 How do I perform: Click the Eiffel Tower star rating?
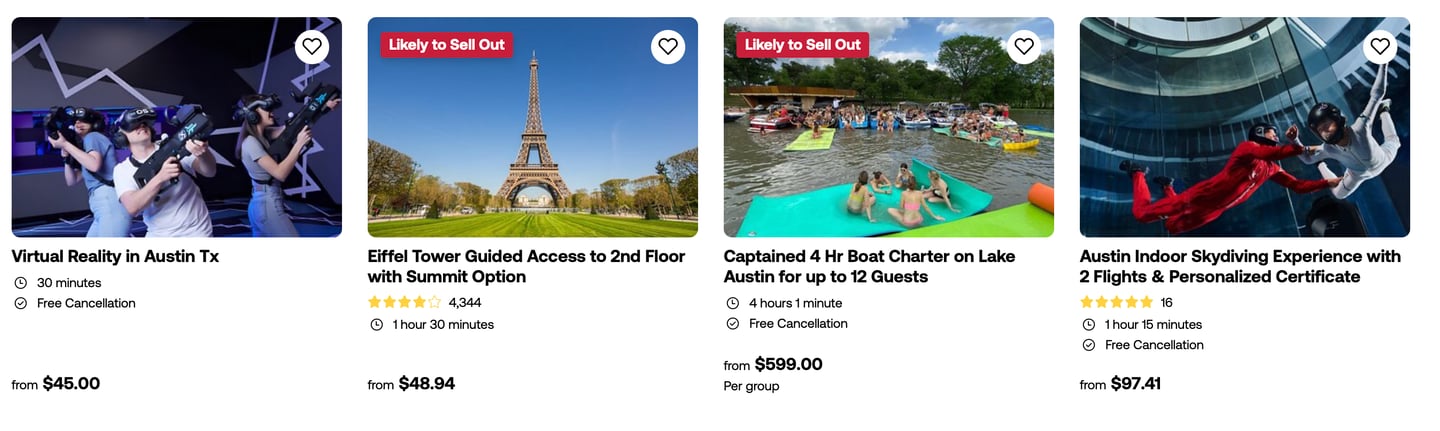404,302
